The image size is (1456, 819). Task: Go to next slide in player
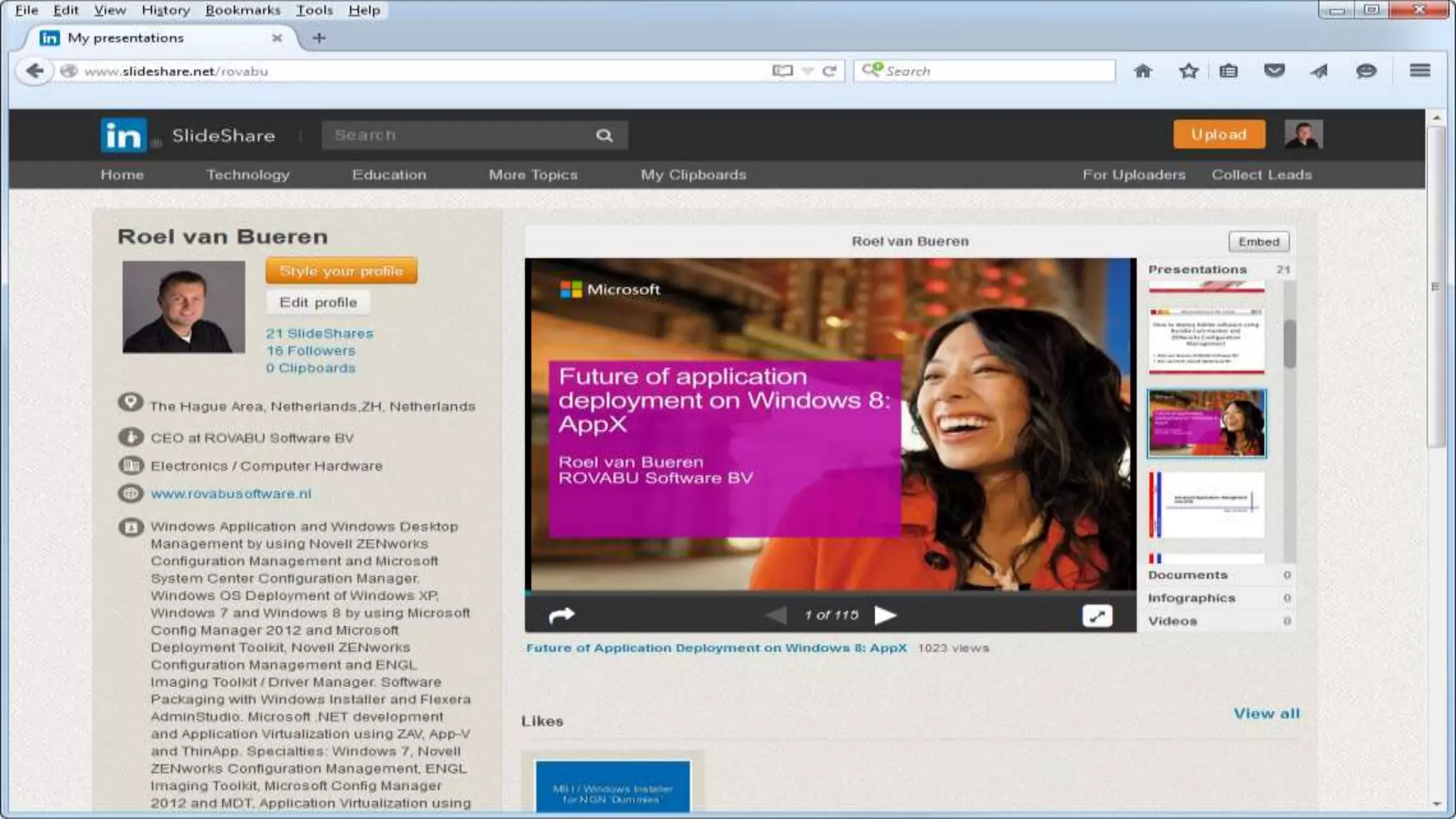[885, 615]
